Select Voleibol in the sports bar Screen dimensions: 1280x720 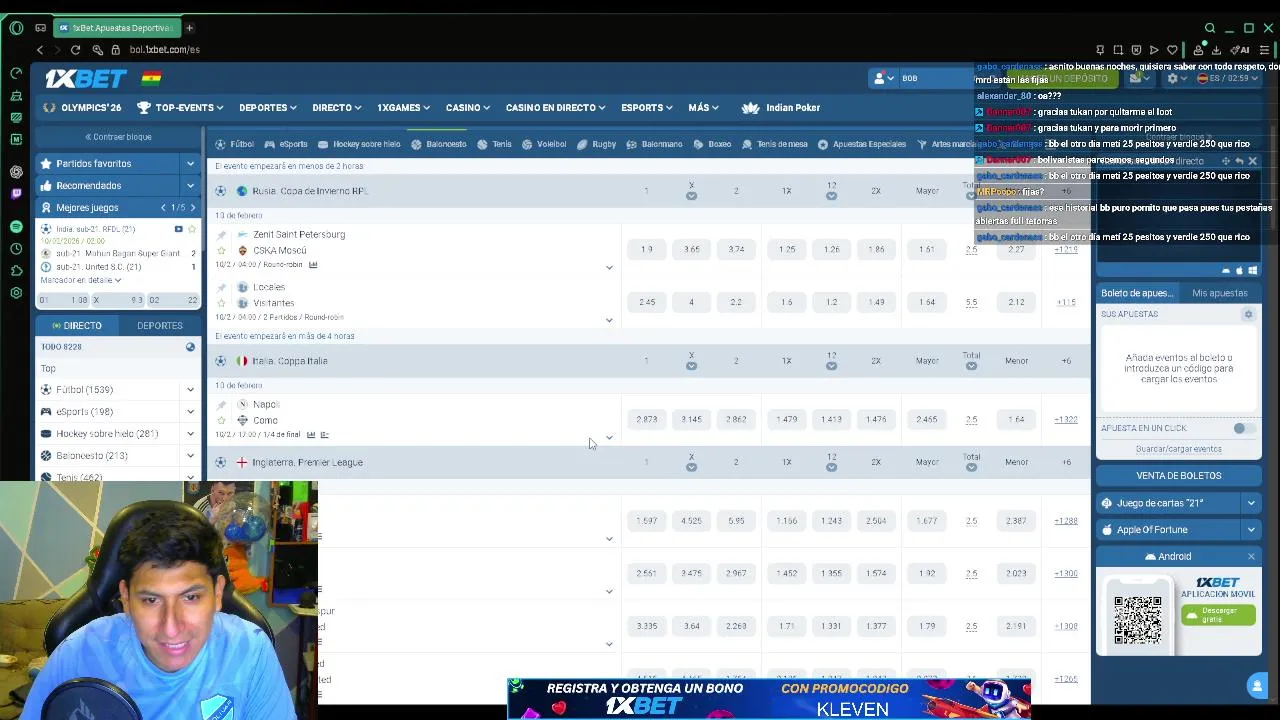(x=544, y=144)
